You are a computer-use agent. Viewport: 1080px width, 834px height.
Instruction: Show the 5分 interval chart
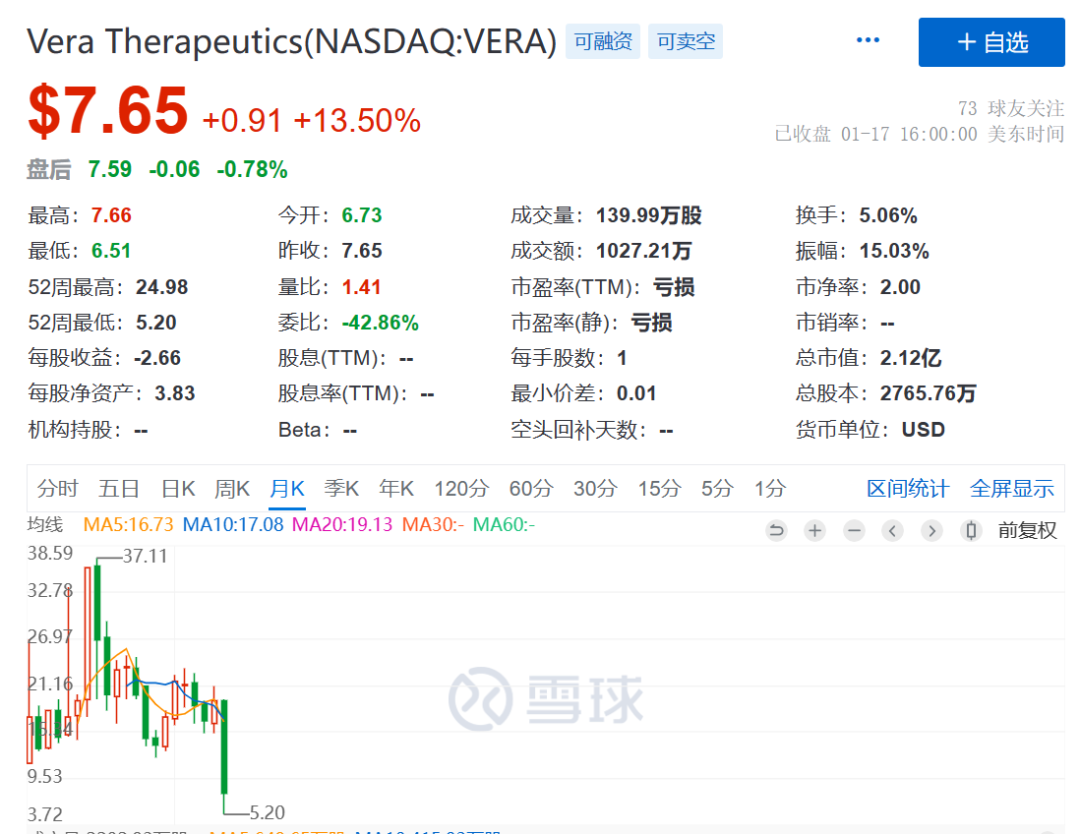click(717, 489)
